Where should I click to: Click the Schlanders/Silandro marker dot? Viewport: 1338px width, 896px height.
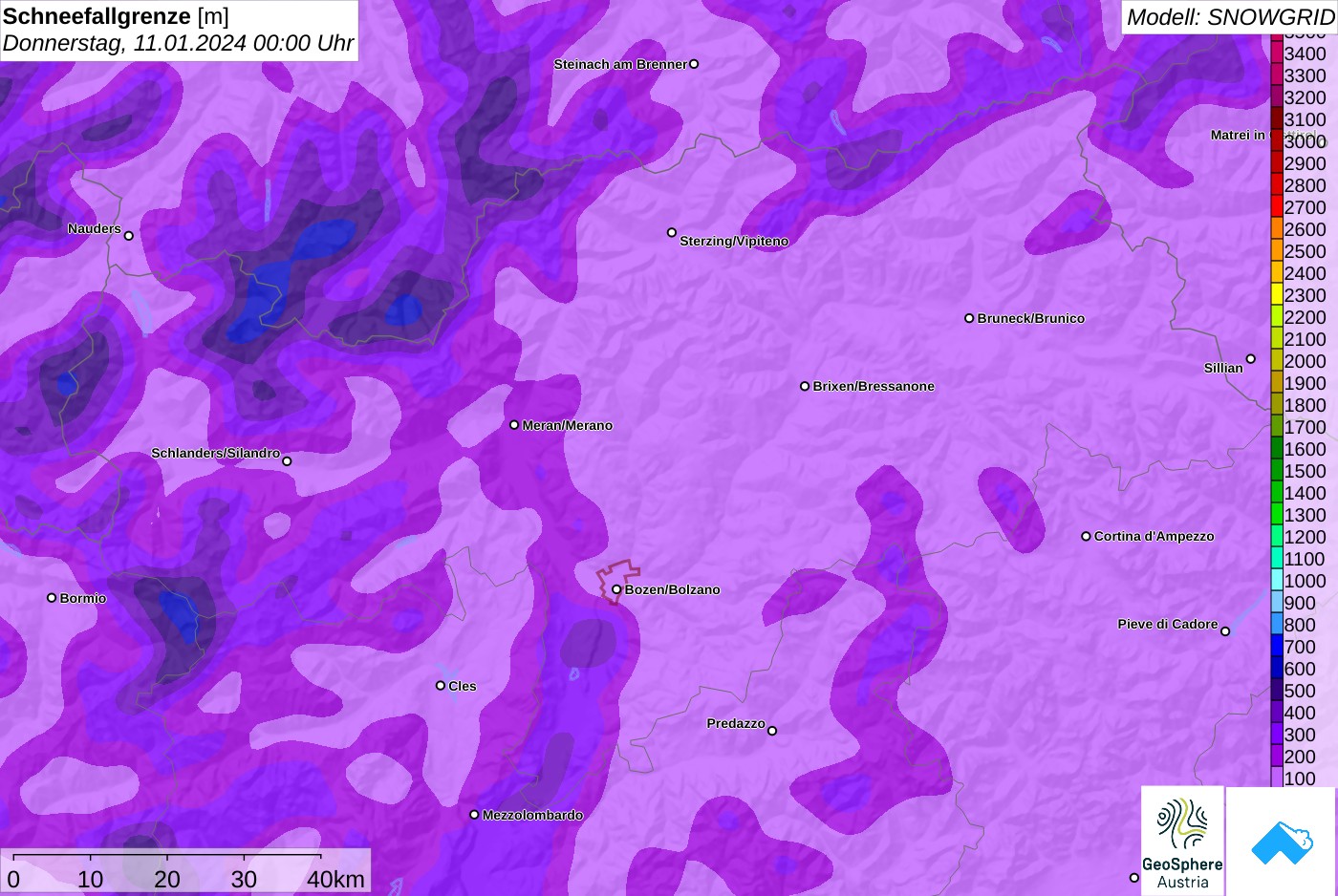[287, 461]
